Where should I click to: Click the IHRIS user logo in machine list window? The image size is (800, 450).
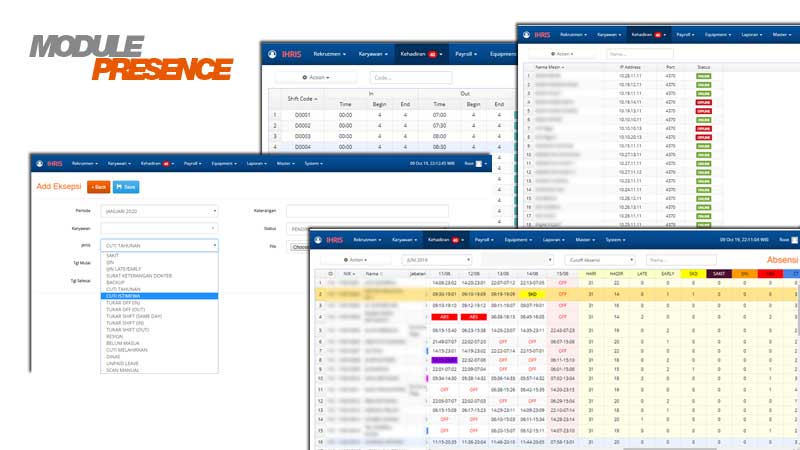(526, 35)
